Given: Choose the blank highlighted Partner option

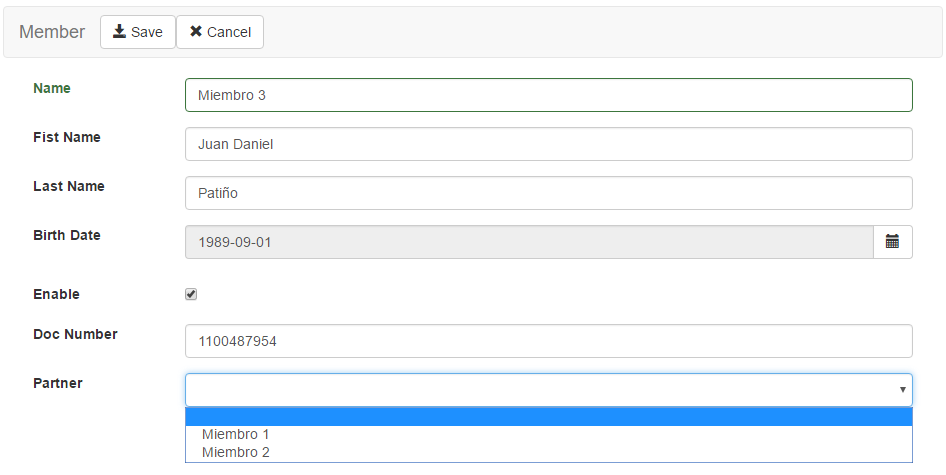Looking at the screenshot, I should coord(548,417).
